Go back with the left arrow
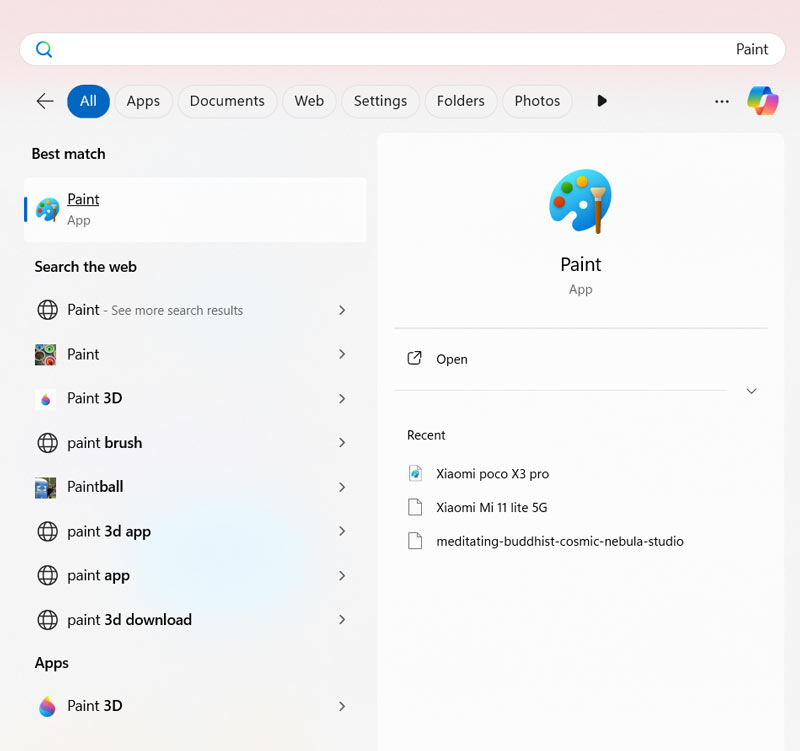The image size is (800, 751). click(x=45, y=101)
